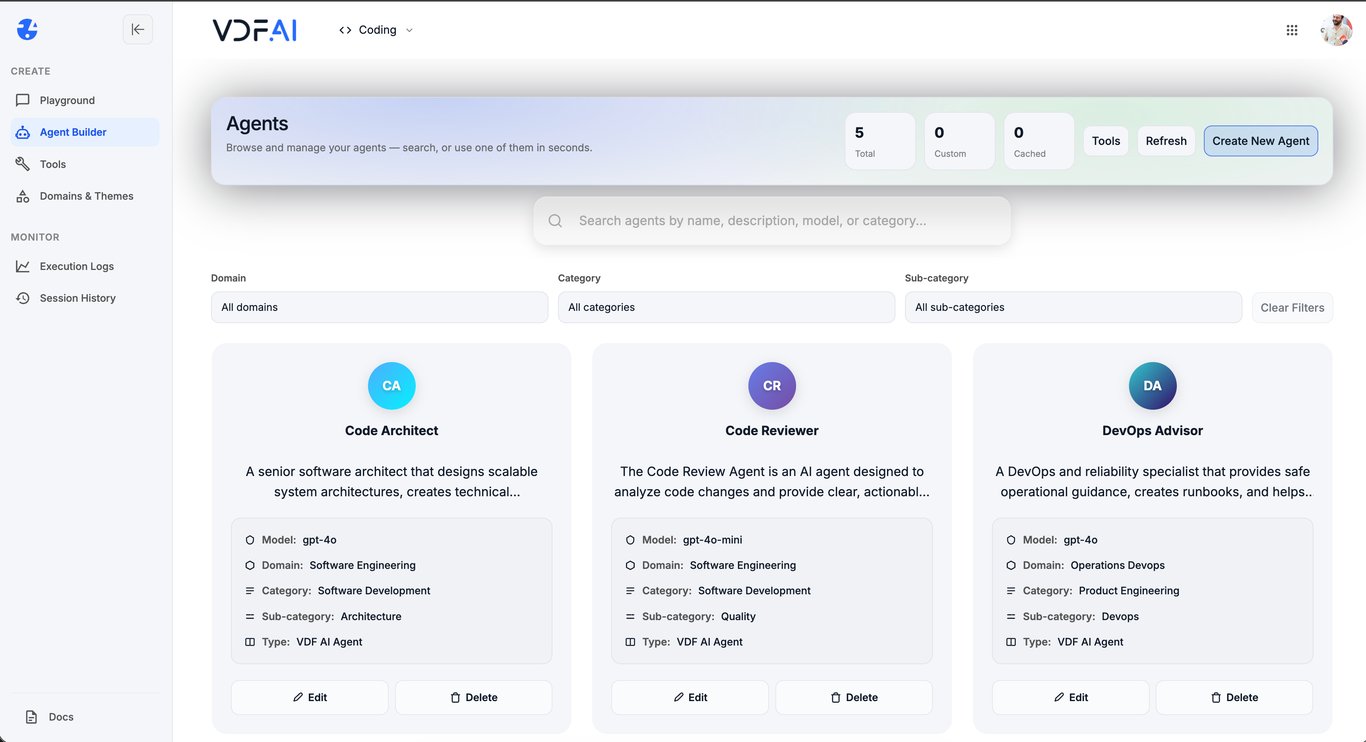
Task: Open the Docs link at bottom left
Action: click(48, 716)
